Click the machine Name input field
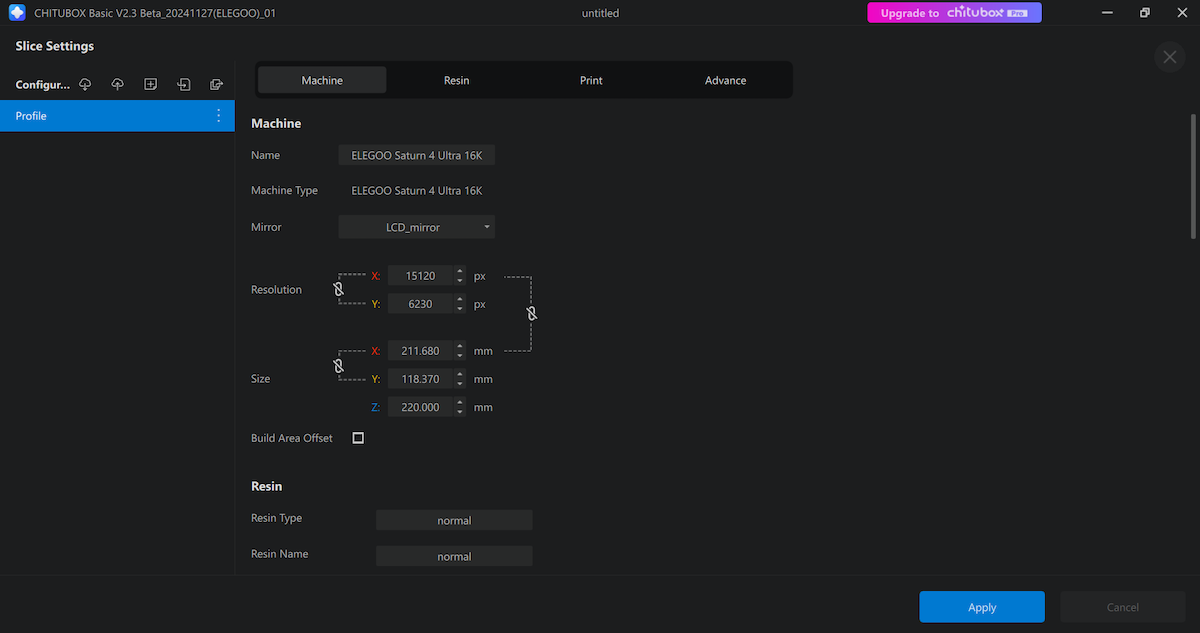The image size is (1200, 633). click(x=417, y=155)
